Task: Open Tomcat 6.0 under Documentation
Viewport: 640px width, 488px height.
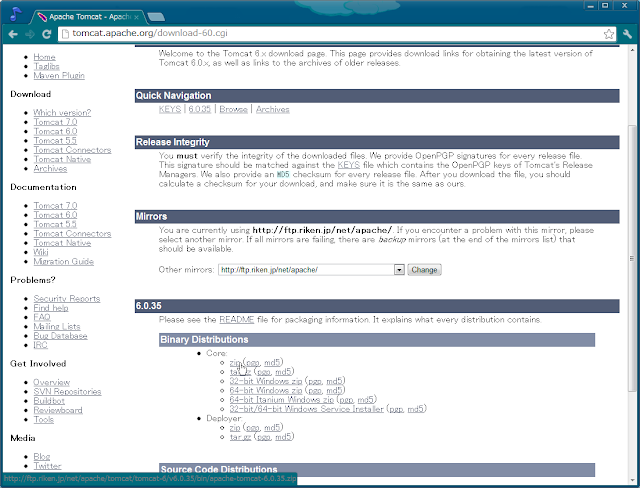Action: [55, 215]
